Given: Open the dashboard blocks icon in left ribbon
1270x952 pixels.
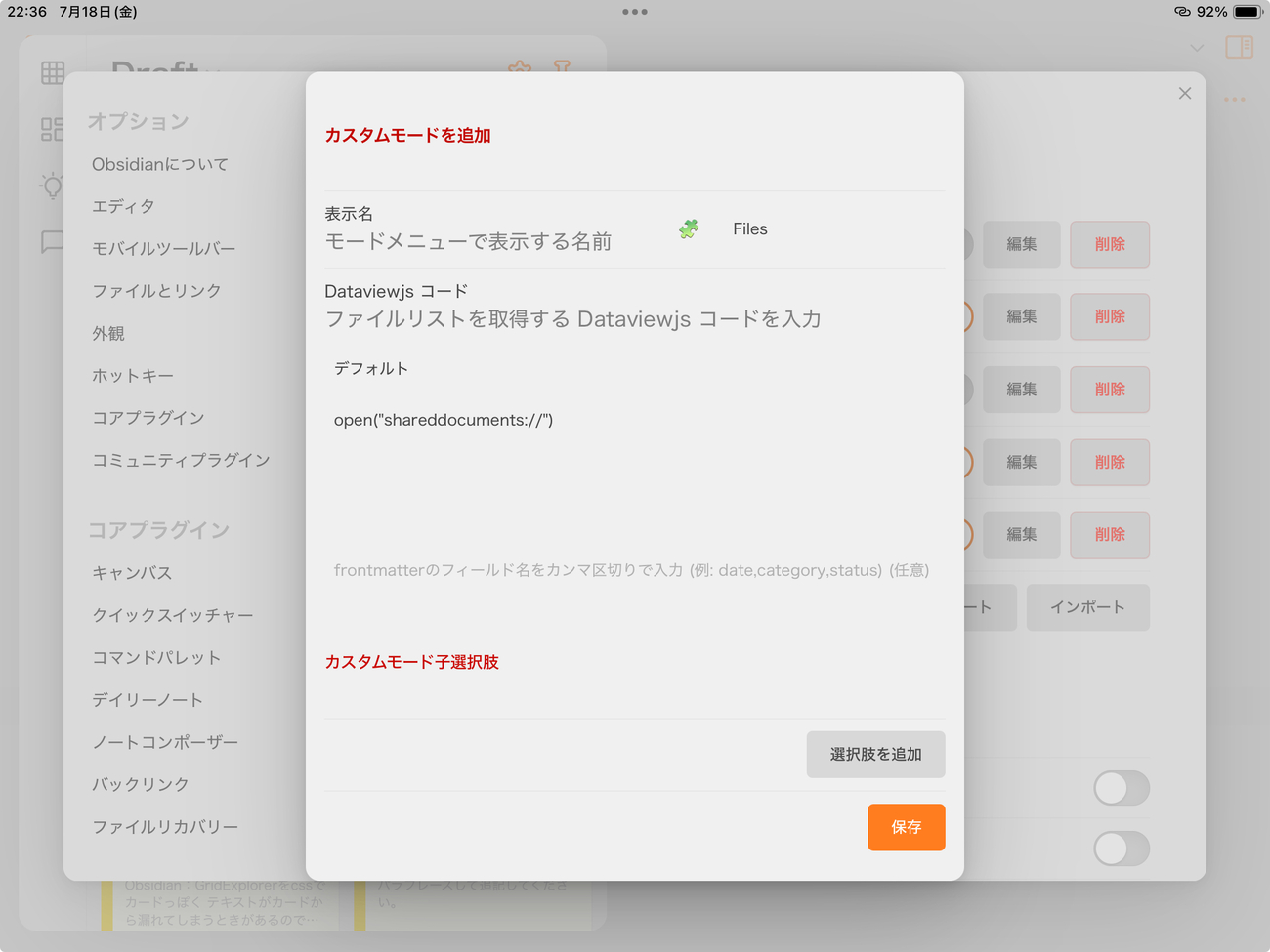Looking at the screenshot, I should click(53, 129).
